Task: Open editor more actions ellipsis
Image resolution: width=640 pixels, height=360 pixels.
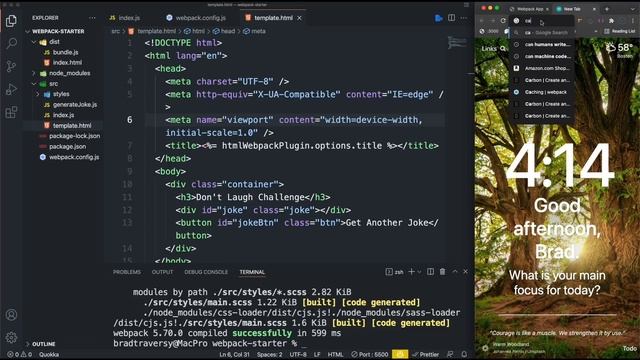Action: pyautogui.click(x=464, y=18)
